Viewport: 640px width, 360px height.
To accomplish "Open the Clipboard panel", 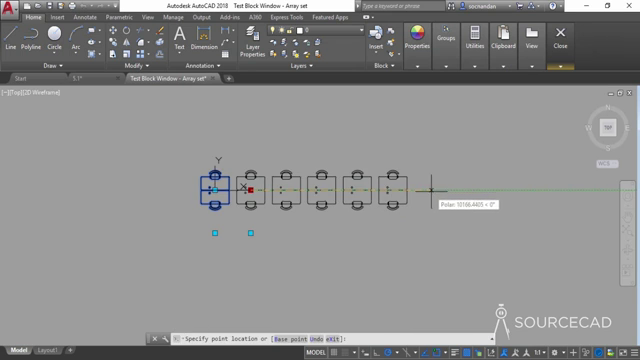I will click(503, 38).
